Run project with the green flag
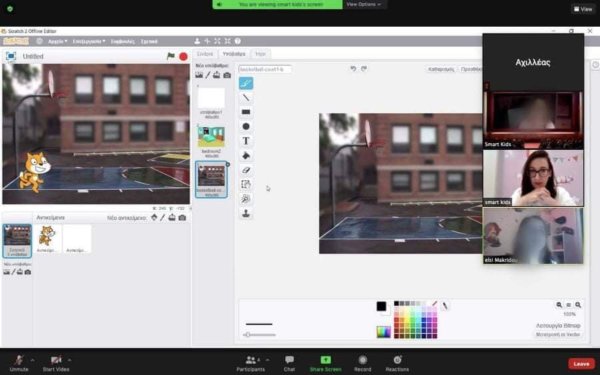Viewport: 600px width, 375px height. tap(171, 56)
